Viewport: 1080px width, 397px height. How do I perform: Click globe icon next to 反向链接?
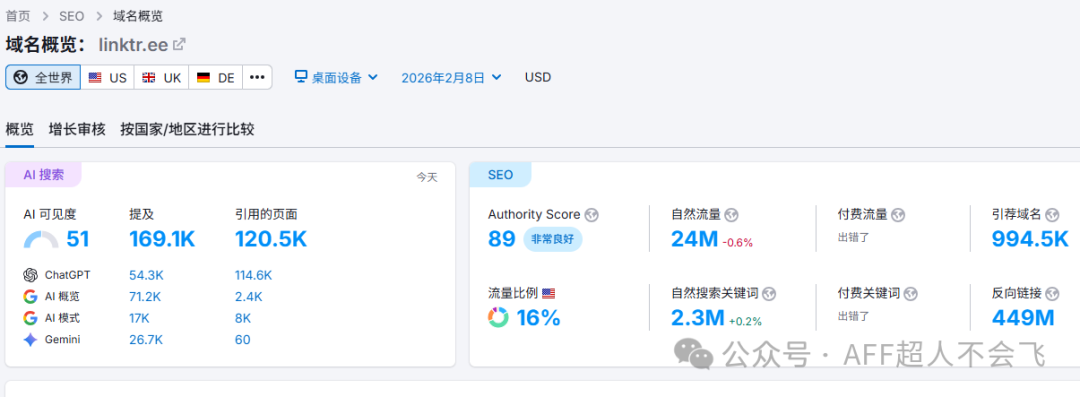pyautogui.click(x=1052, y=294)
